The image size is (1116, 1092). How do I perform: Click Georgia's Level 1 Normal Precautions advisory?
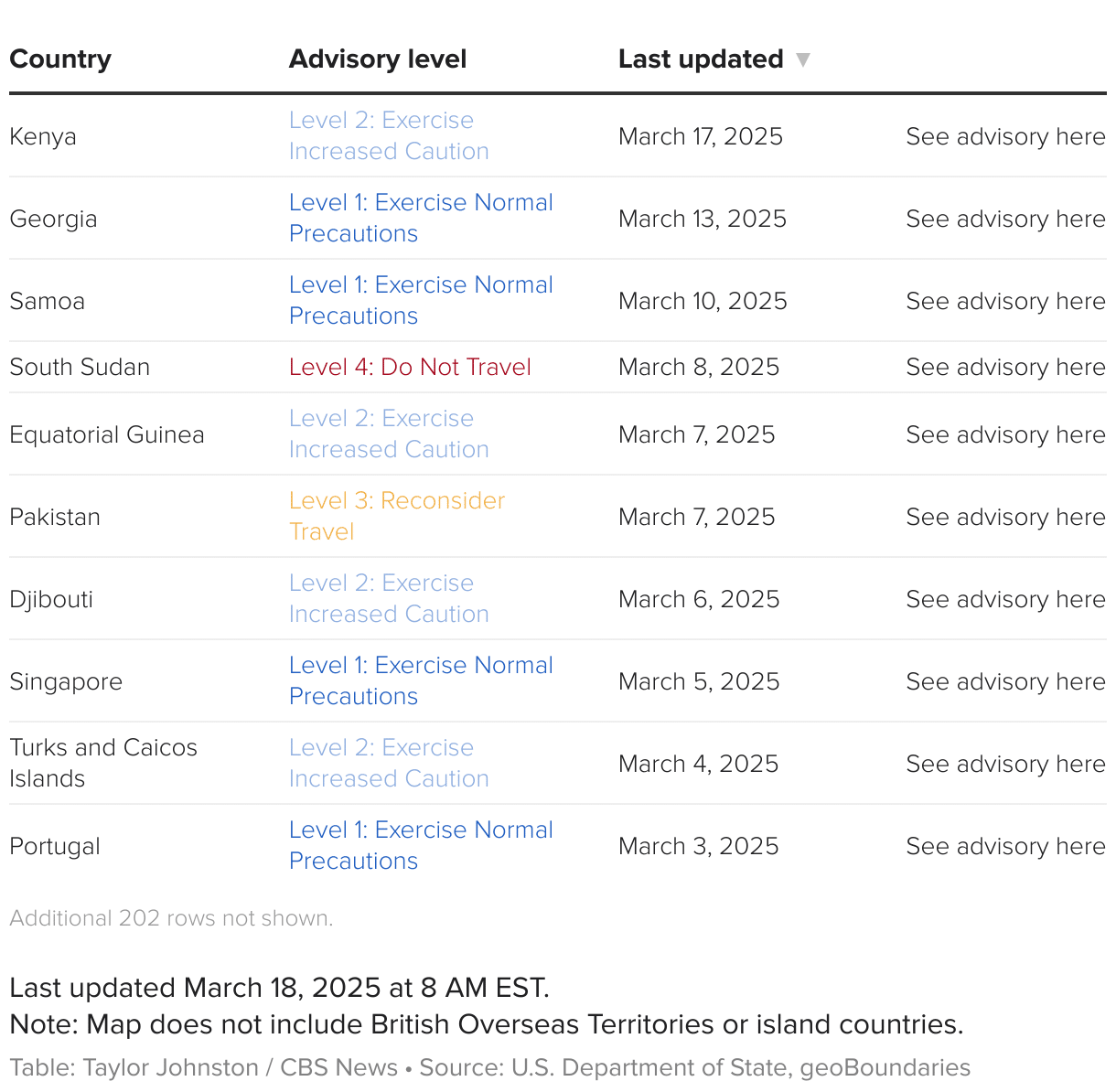click(x=421, y=218)
